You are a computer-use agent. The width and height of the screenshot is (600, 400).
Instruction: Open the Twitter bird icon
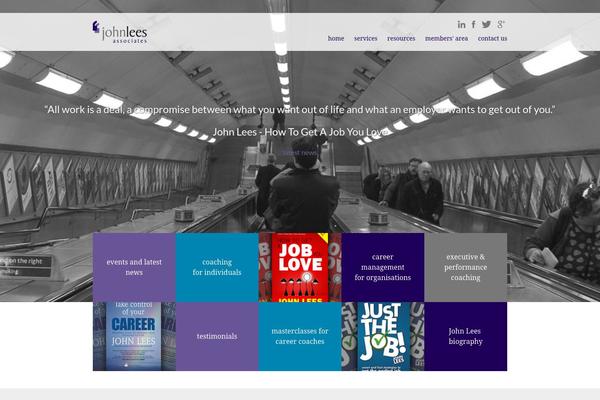pyautogui.click(x=486, y=24)
